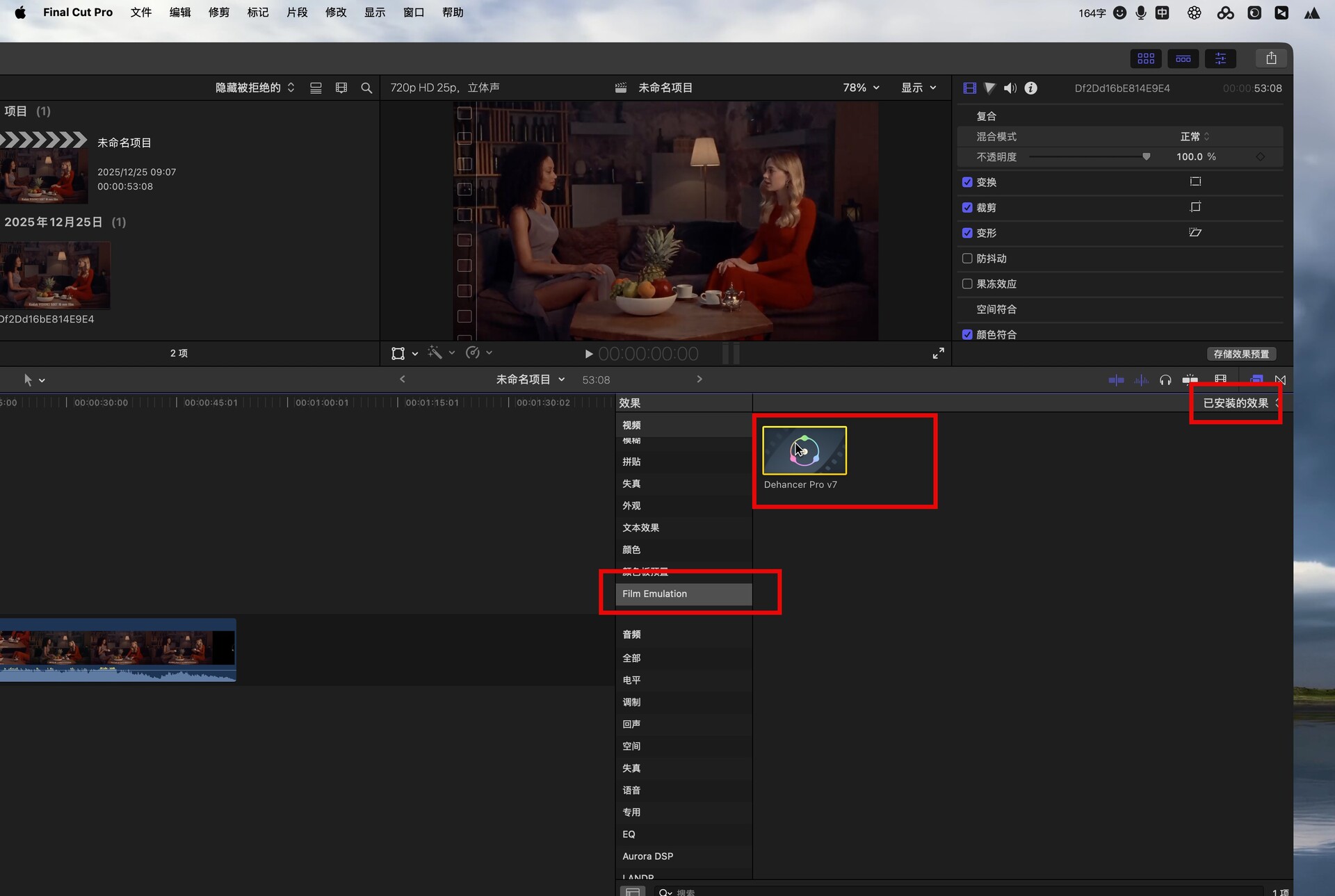Open the 隐藏被拒绝的 filter dropdown
Image resolution: width=1335 pixels, height=896 pixels.
(x=254, y=88)
